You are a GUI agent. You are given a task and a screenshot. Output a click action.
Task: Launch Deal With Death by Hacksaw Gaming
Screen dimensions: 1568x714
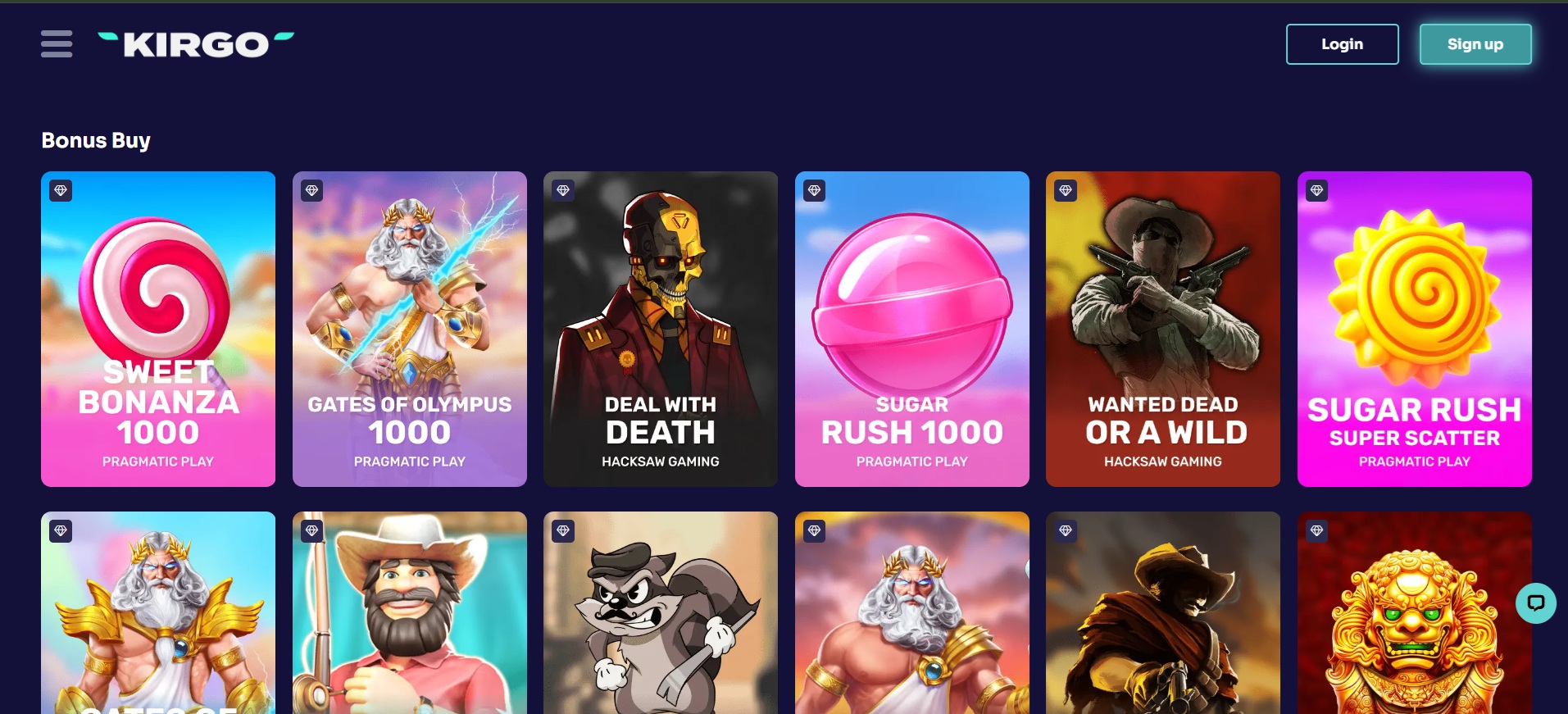[661, 329]
